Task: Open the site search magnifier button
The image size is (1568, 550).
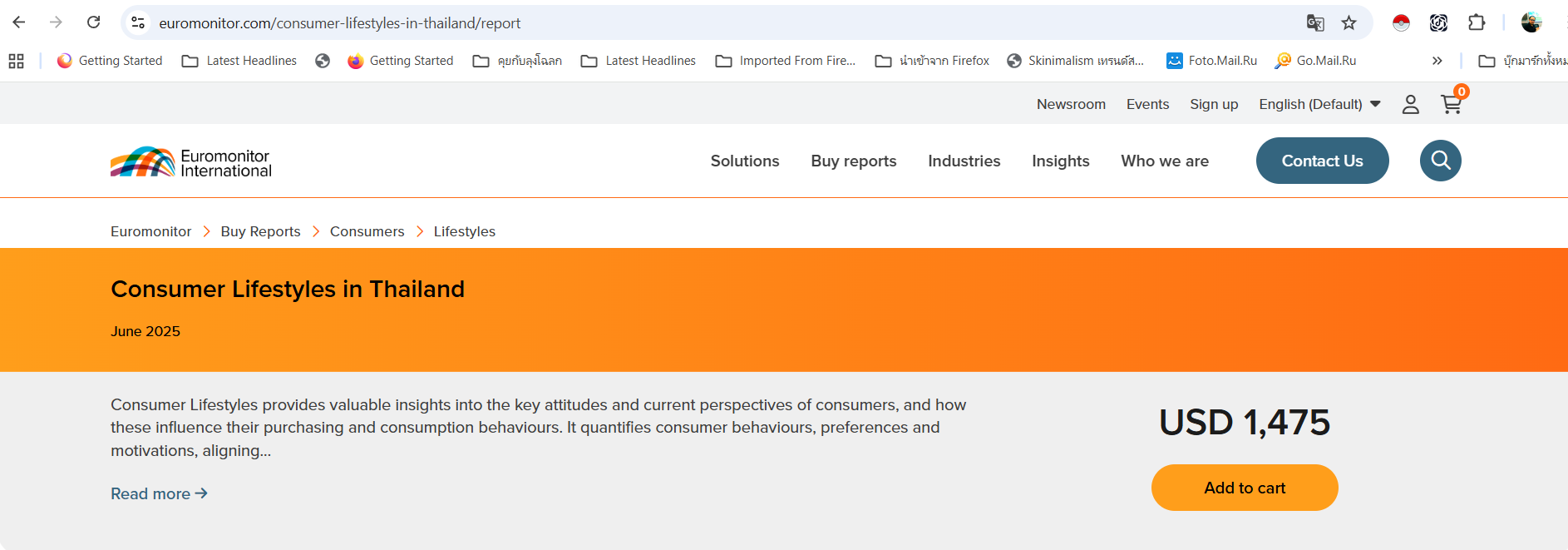Action: pyautogui.click(x=1440, y=161)
